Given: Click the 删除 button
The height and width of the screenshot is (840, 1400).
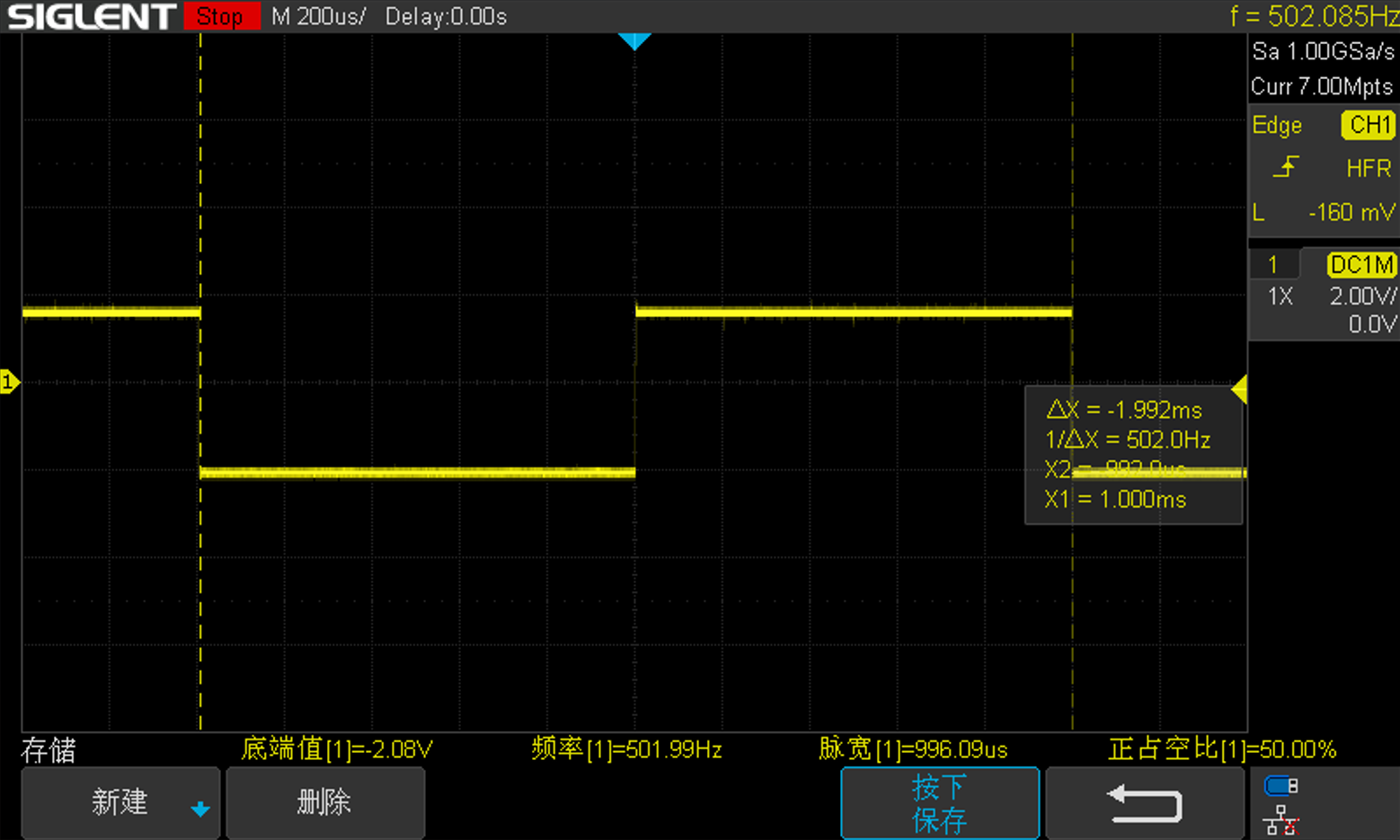Looking at the screenshot, I should coord(324,802).
